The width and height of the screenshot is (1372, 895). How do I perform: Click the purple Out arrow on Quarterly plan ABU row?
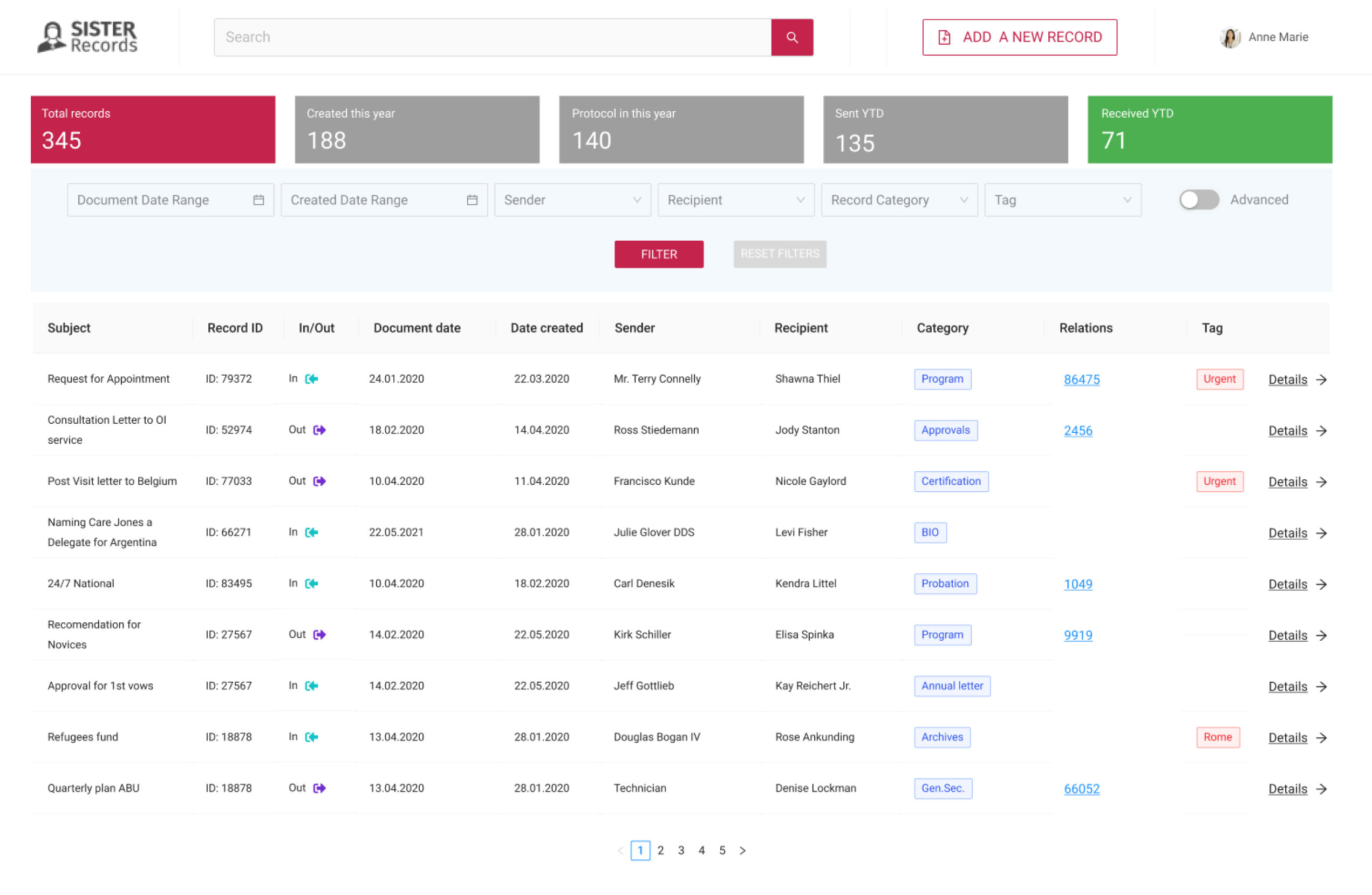point(319,788)
